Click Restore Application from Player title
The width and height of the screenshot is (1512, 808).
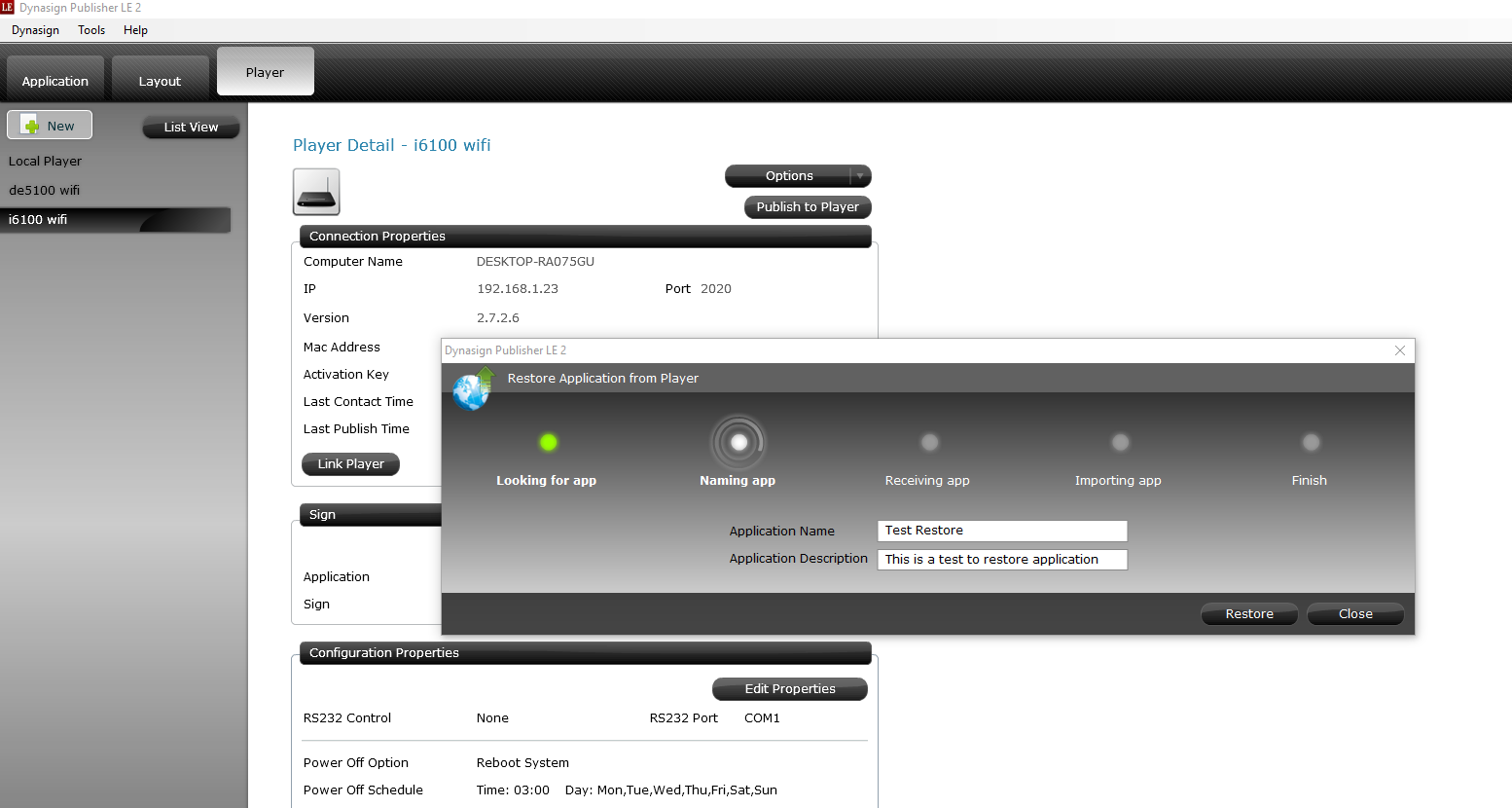[603, 379]
